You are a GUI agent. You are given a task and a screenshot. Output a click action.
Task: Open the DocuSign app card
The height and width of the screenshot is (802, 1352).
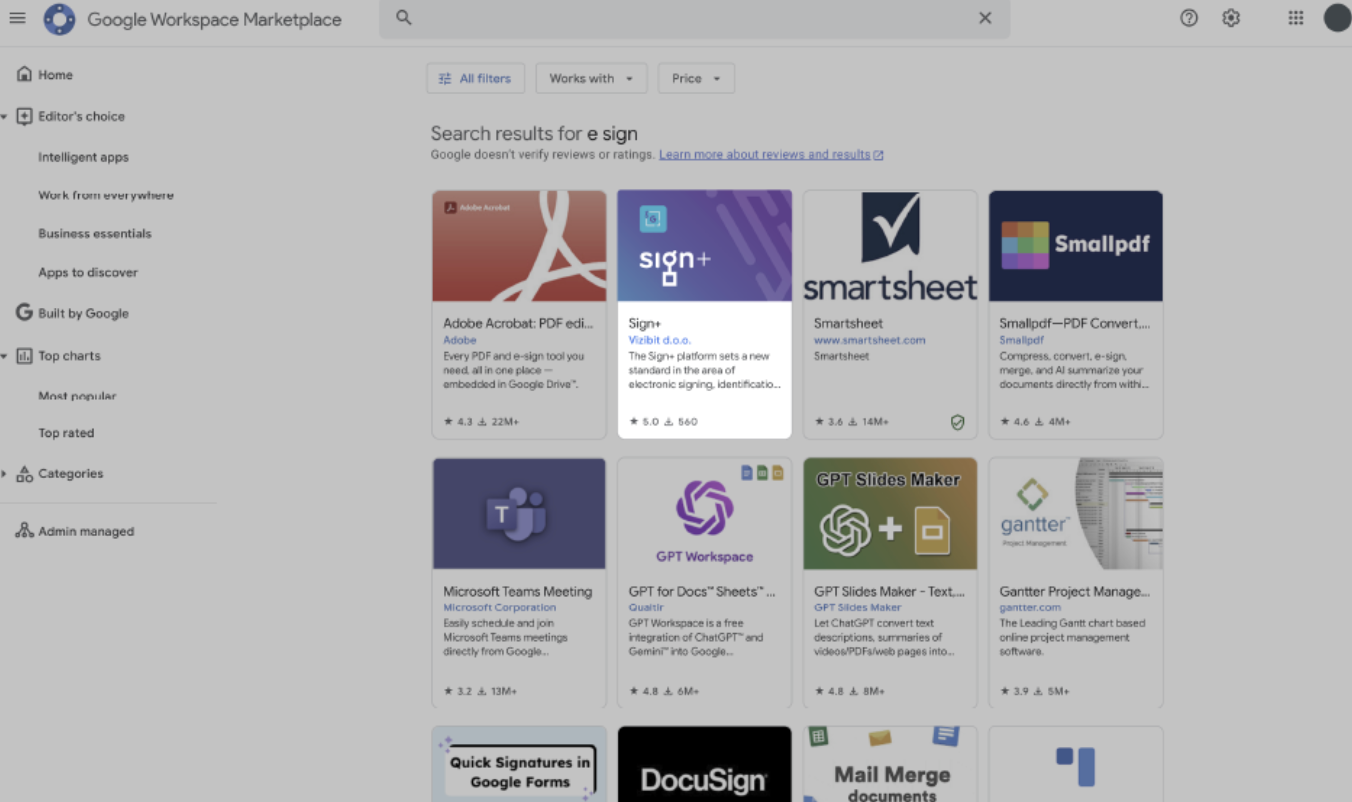(x=704, y=764)
